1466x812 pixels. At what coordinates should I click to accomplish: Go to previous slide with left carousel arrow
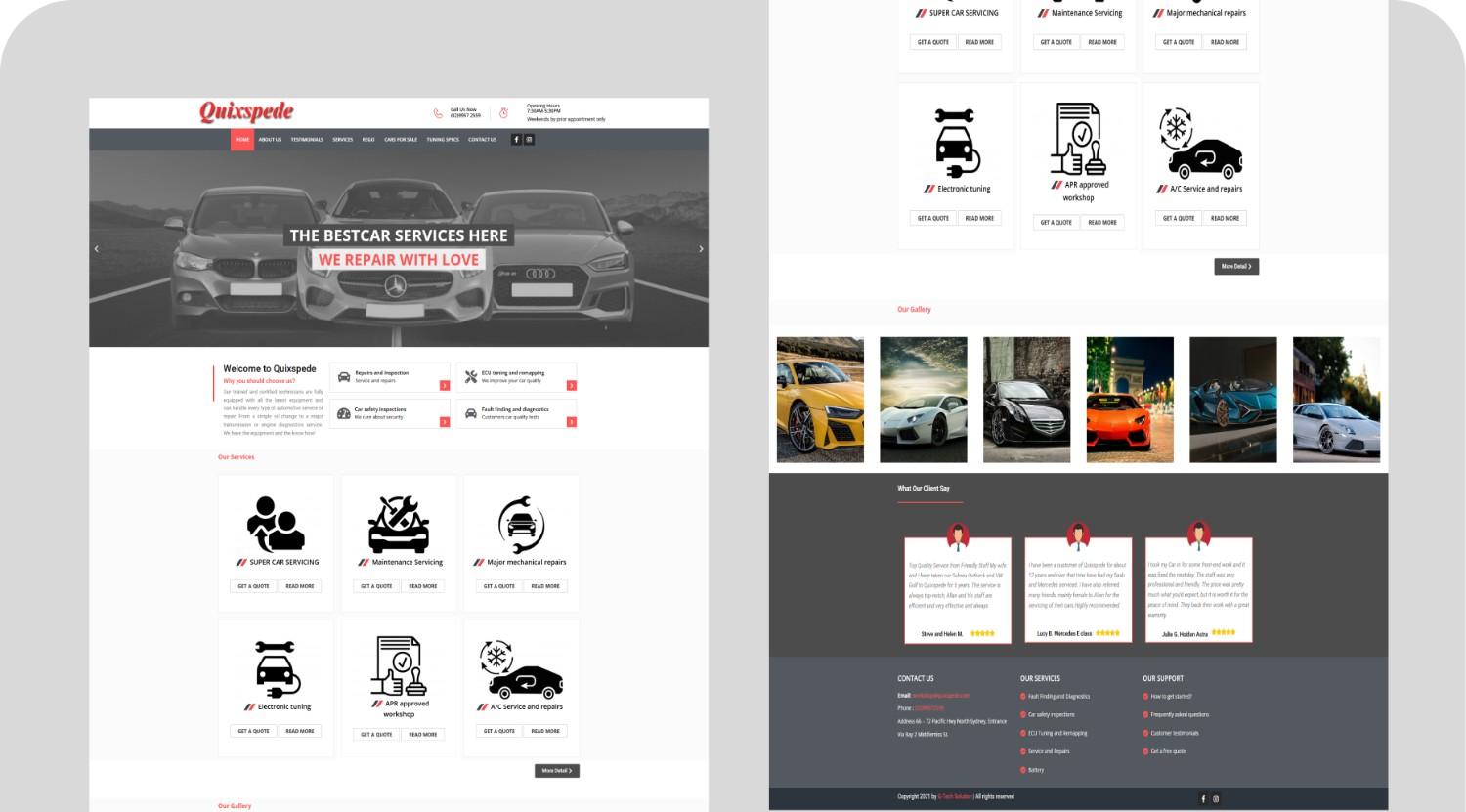96,249
